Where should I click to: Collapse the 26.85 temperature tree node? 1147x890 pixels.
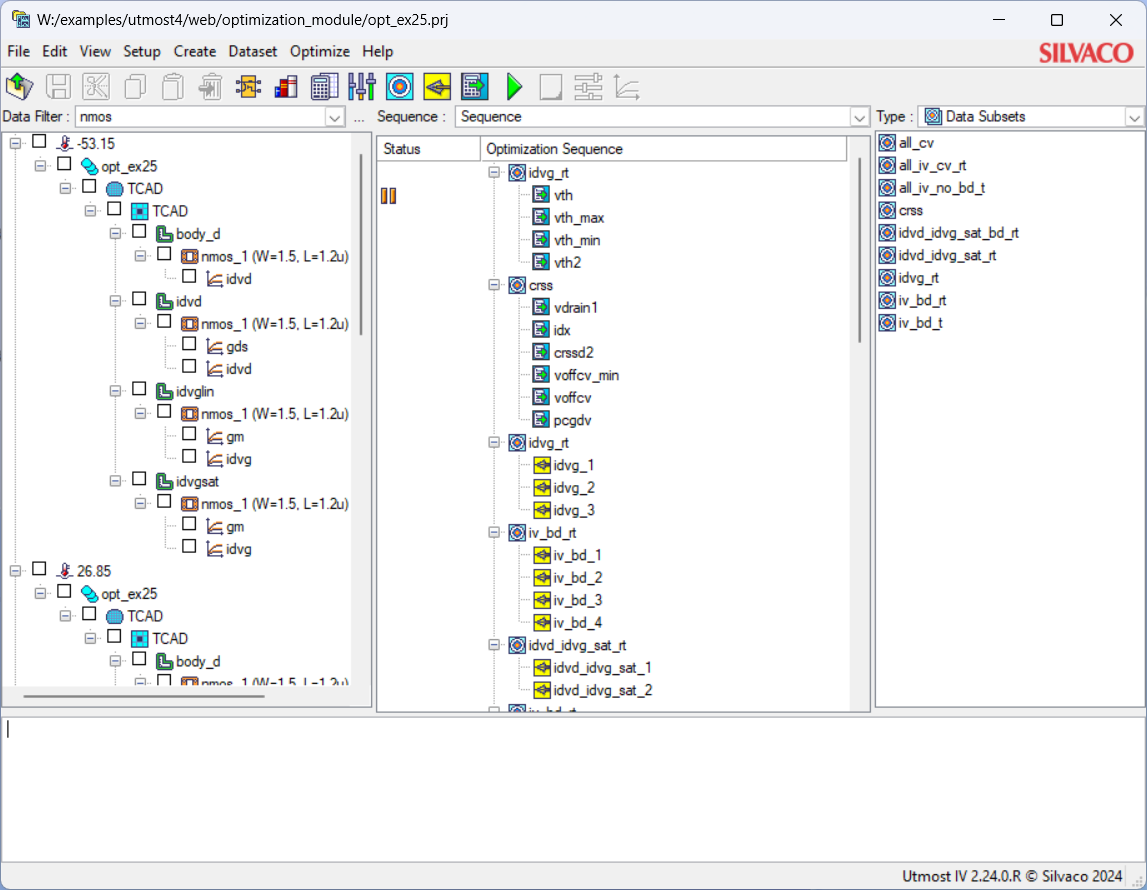tap(15, 570)
